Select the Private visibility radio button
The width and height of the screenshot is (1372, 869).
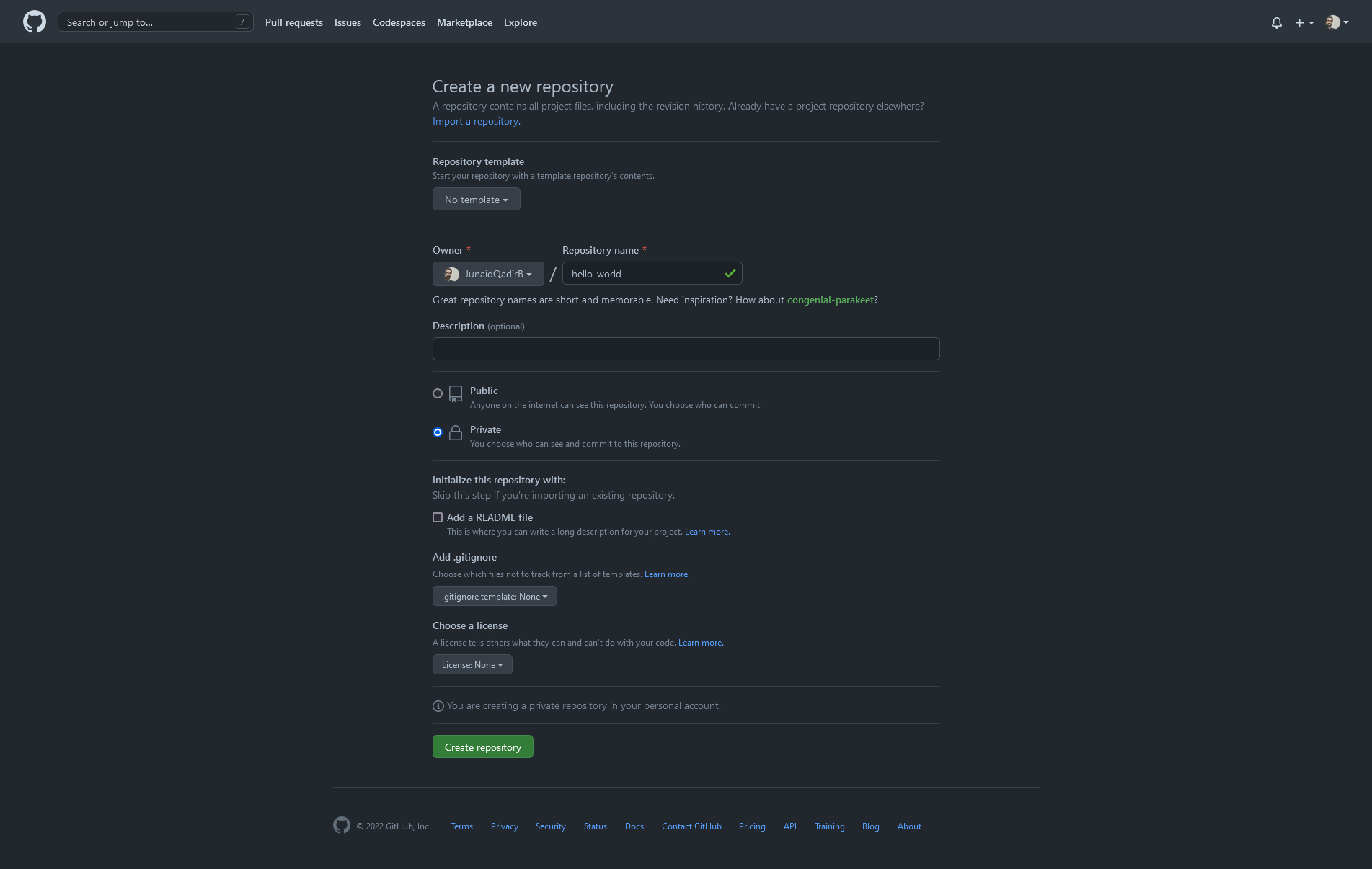[x=438, y=432]
